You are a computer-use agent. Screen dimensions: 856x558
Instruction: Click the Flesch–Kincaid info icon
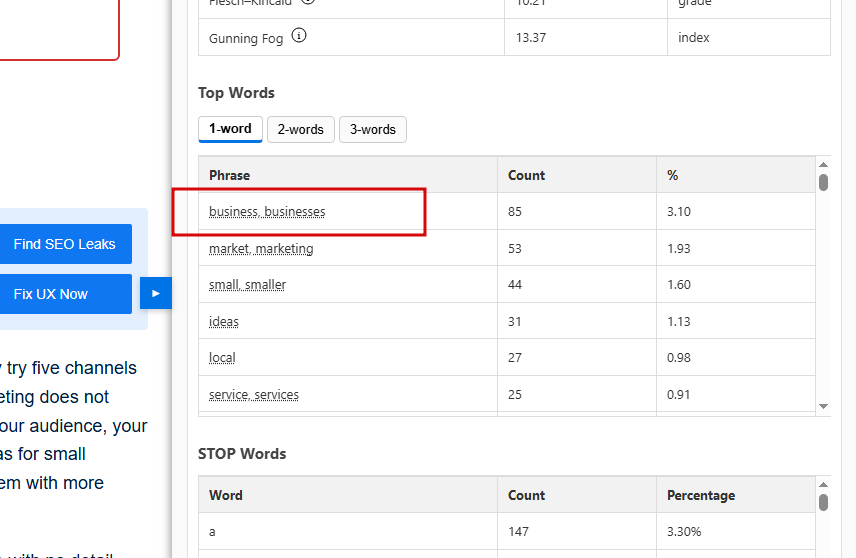pos(308,1)
